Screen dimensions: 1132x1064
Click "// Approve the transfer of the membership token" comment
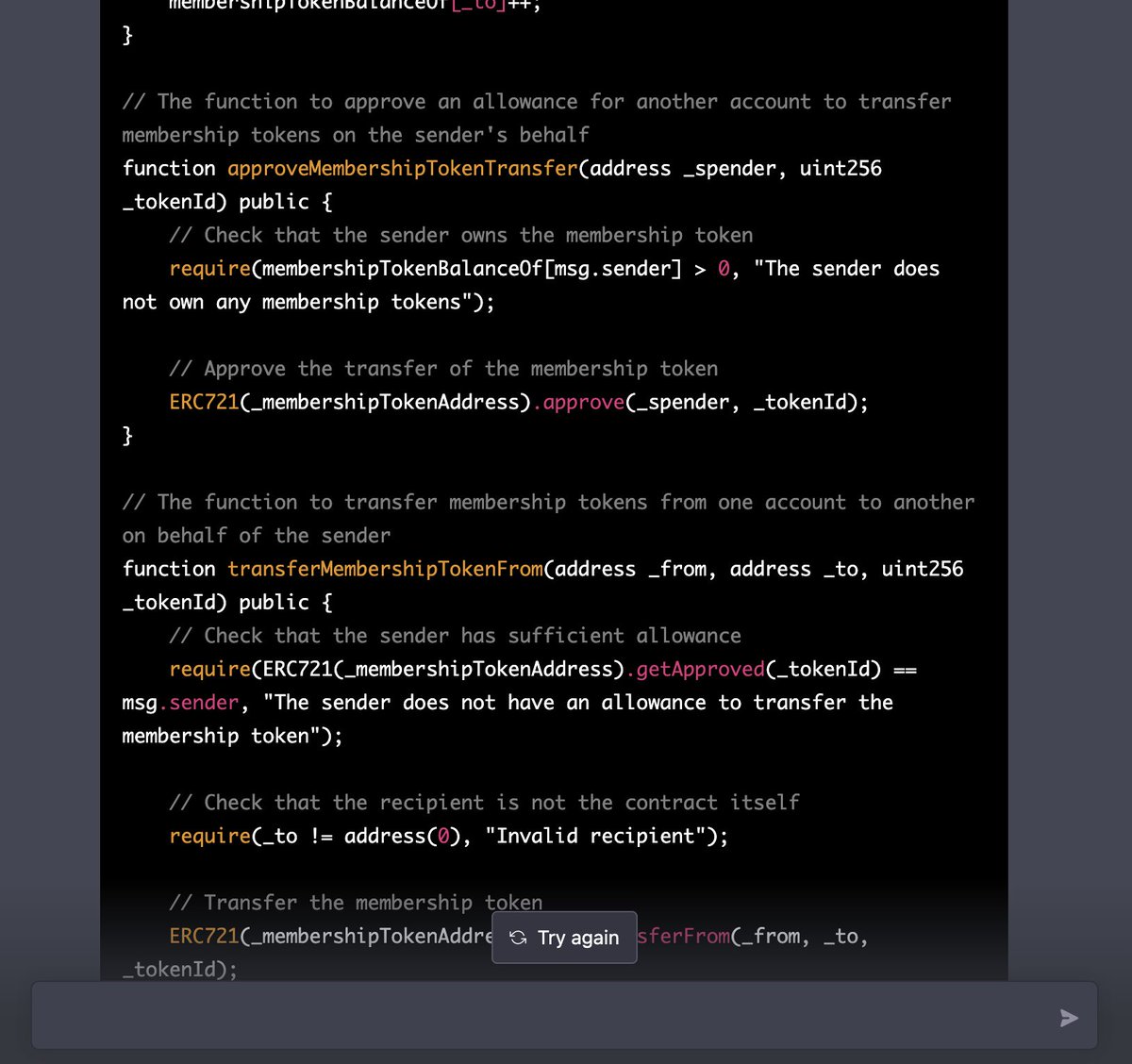(x=443, y=369)
